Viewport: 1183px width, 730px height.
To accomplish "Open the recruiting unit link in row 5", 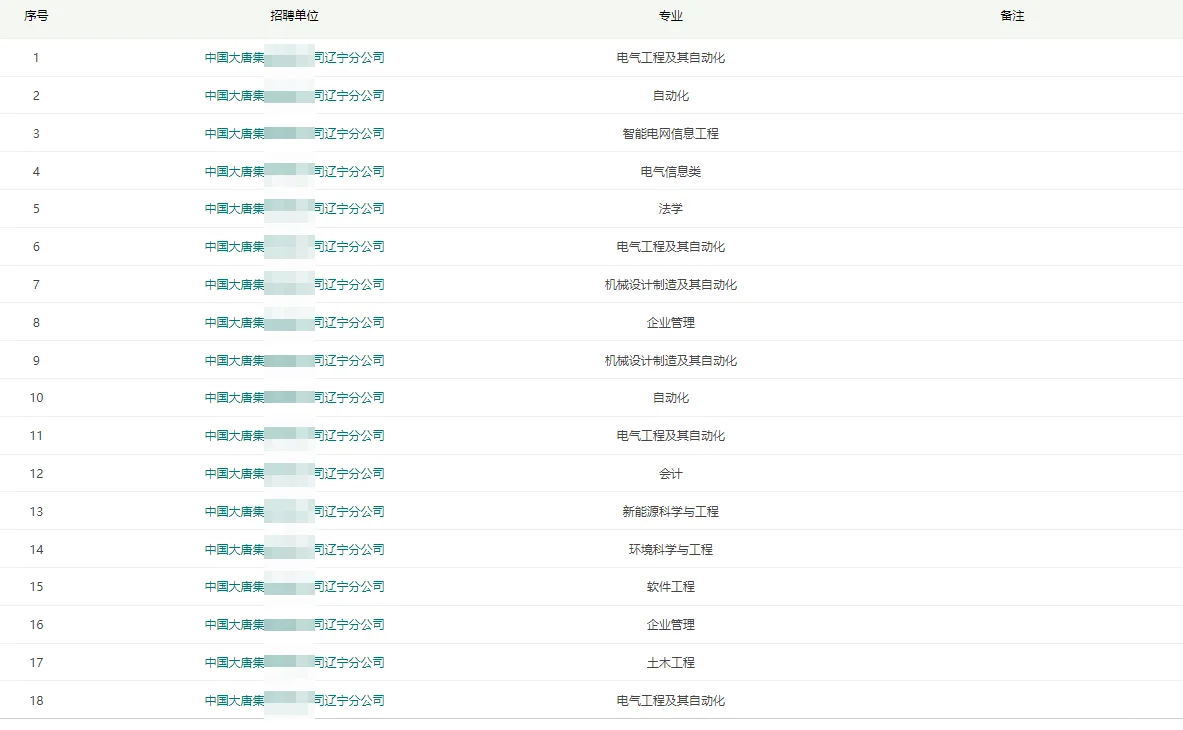I will click(294, 209).
